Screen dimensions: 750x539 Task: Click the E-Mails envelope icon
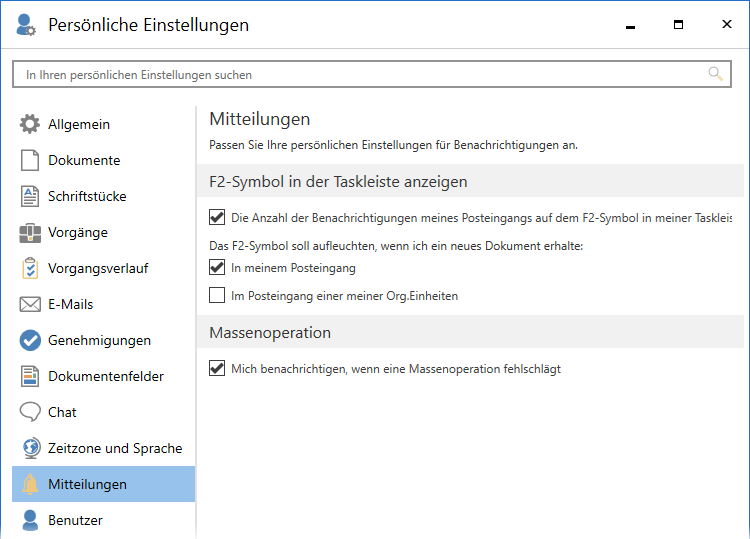(30, 305)
